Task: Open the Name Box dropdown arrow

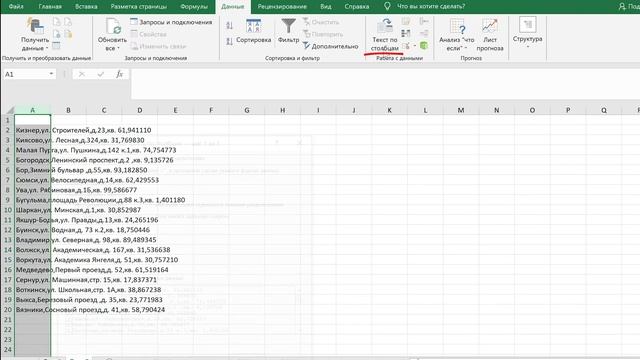Action: [x=51, y=74]
